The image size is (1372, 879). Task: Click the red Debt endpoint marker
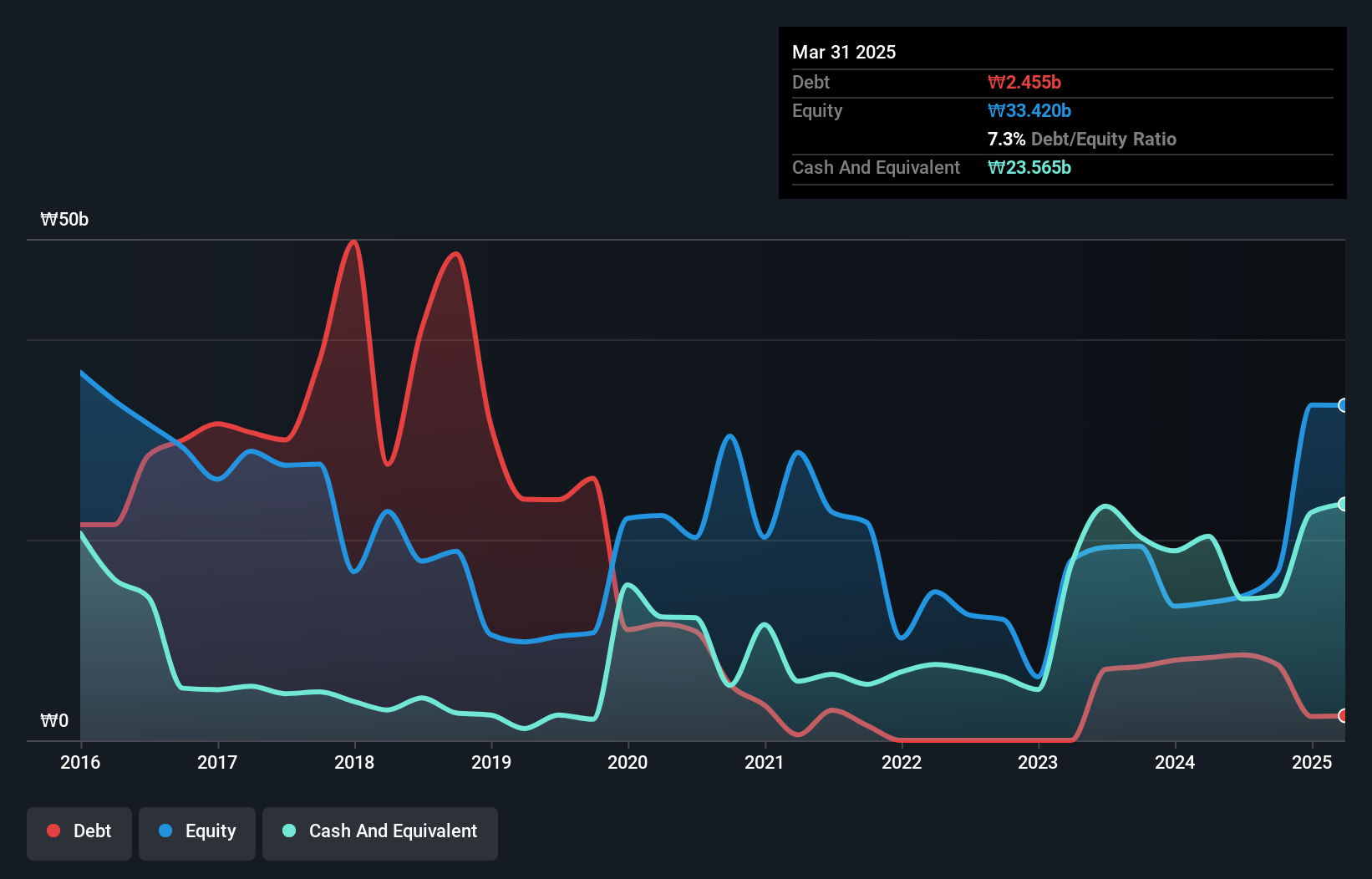pos(1344,715)
